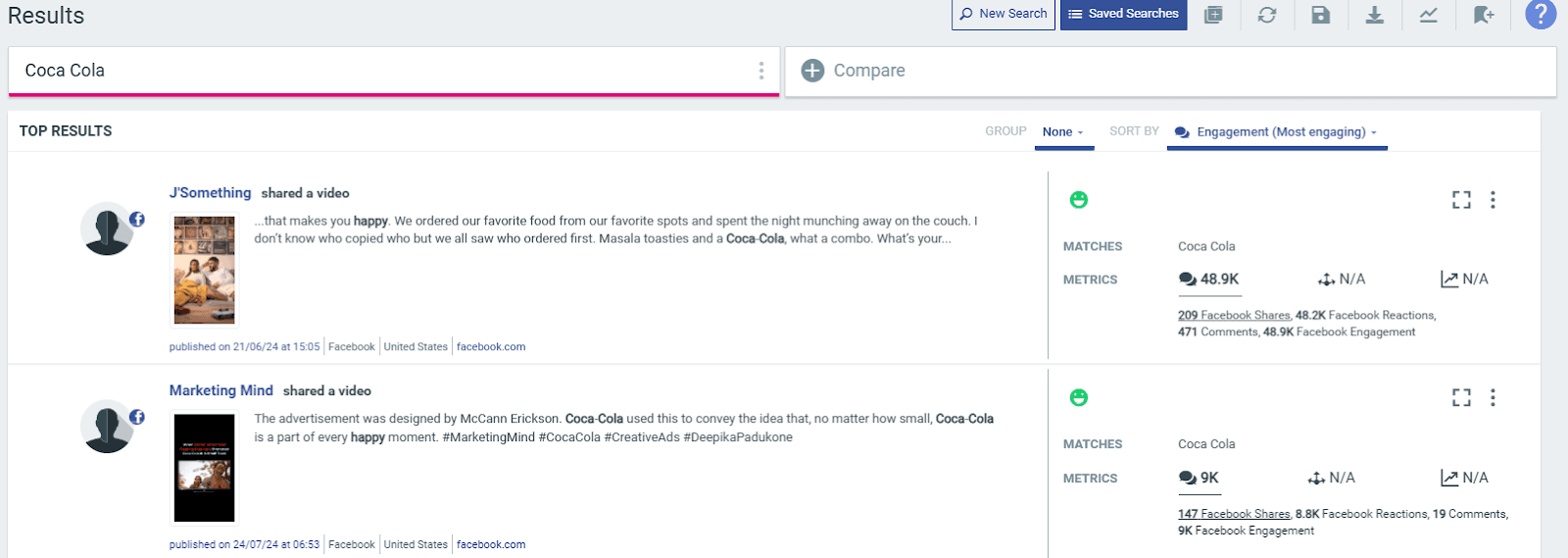Click the bookmark-plus icon in toolbar
Image resolution: width=1568 pixels, height=558 pixels.
(1484, 15)
